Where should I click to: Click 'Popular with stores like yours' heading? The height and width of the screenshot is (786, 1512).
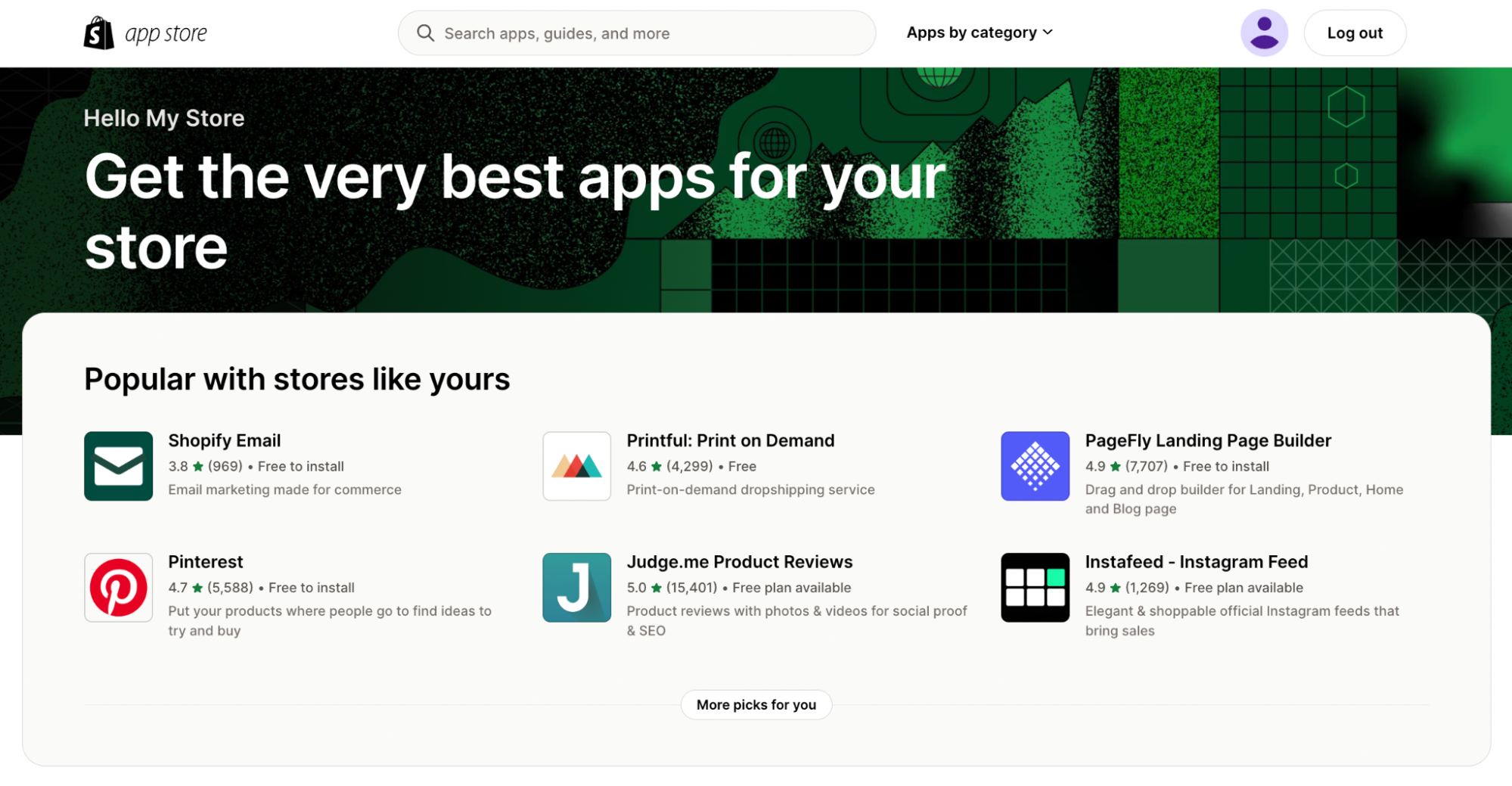click(297, 379)
